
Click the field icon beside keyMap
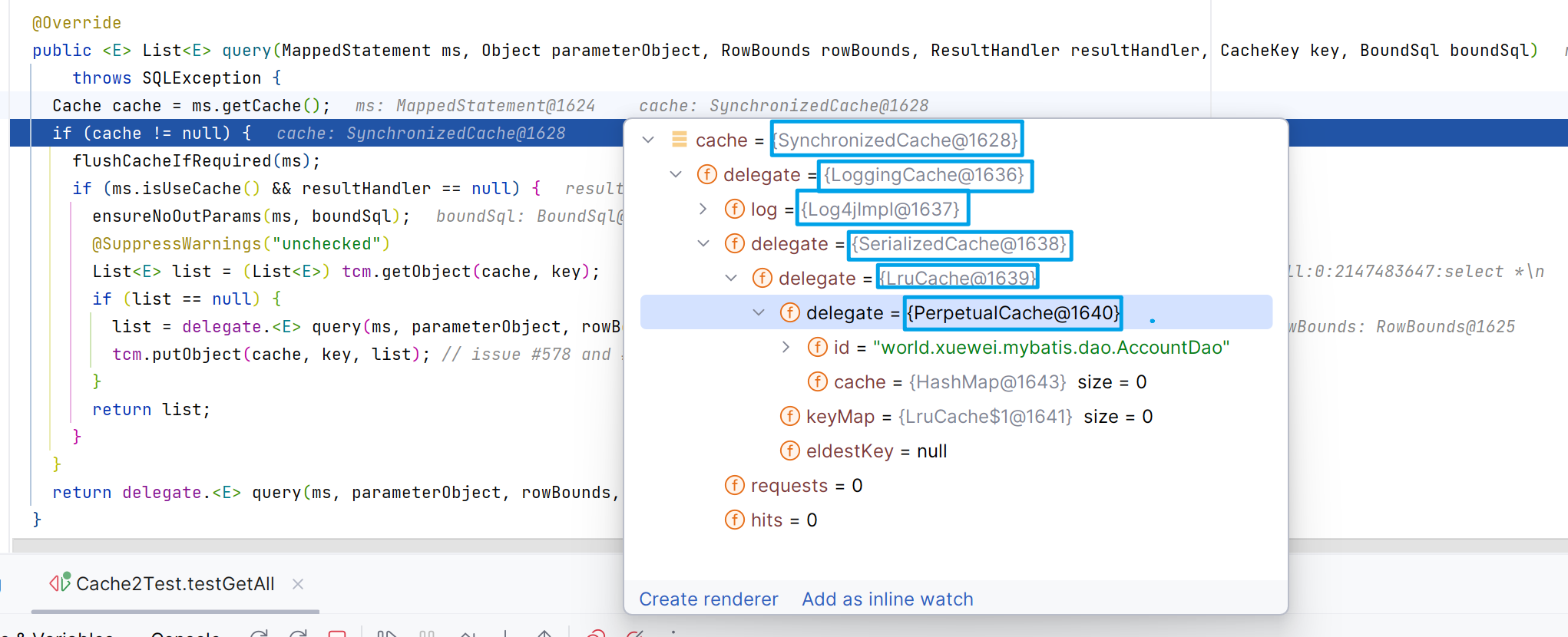click(x=789, y=416)
